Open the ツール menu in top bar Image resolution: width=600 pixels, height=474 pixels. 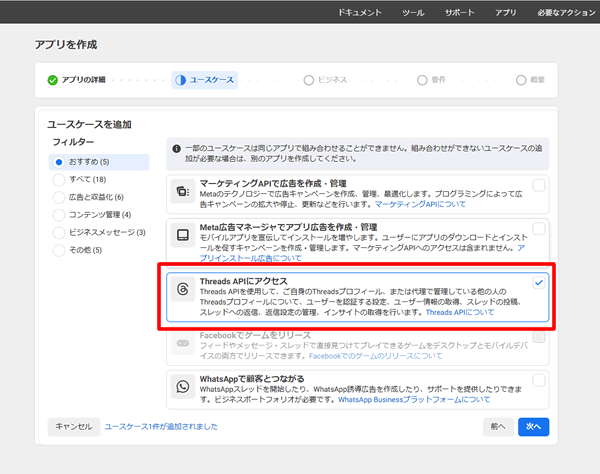coord(413,16)
